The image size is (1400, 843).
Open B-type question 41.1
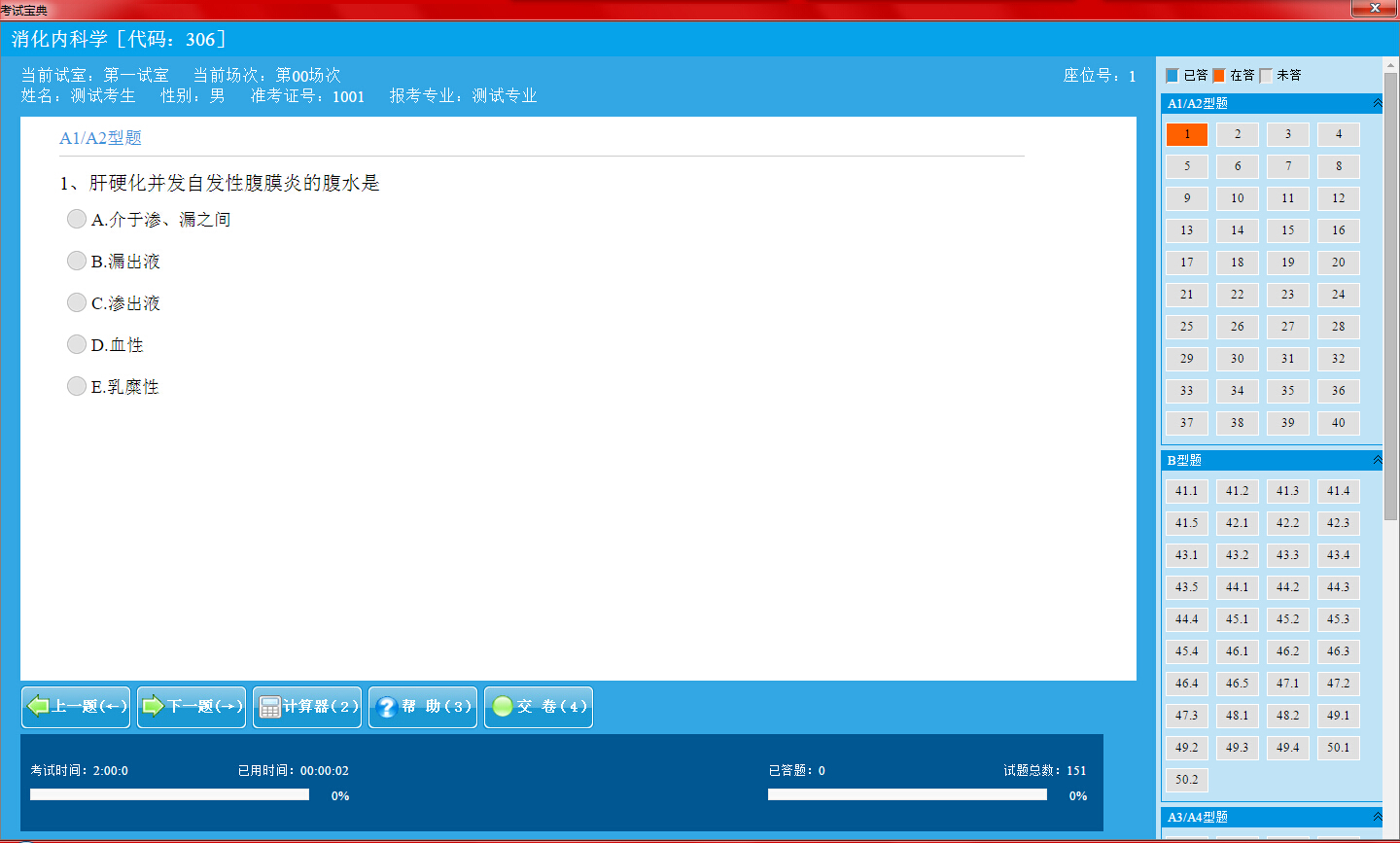pos(1187,491)
